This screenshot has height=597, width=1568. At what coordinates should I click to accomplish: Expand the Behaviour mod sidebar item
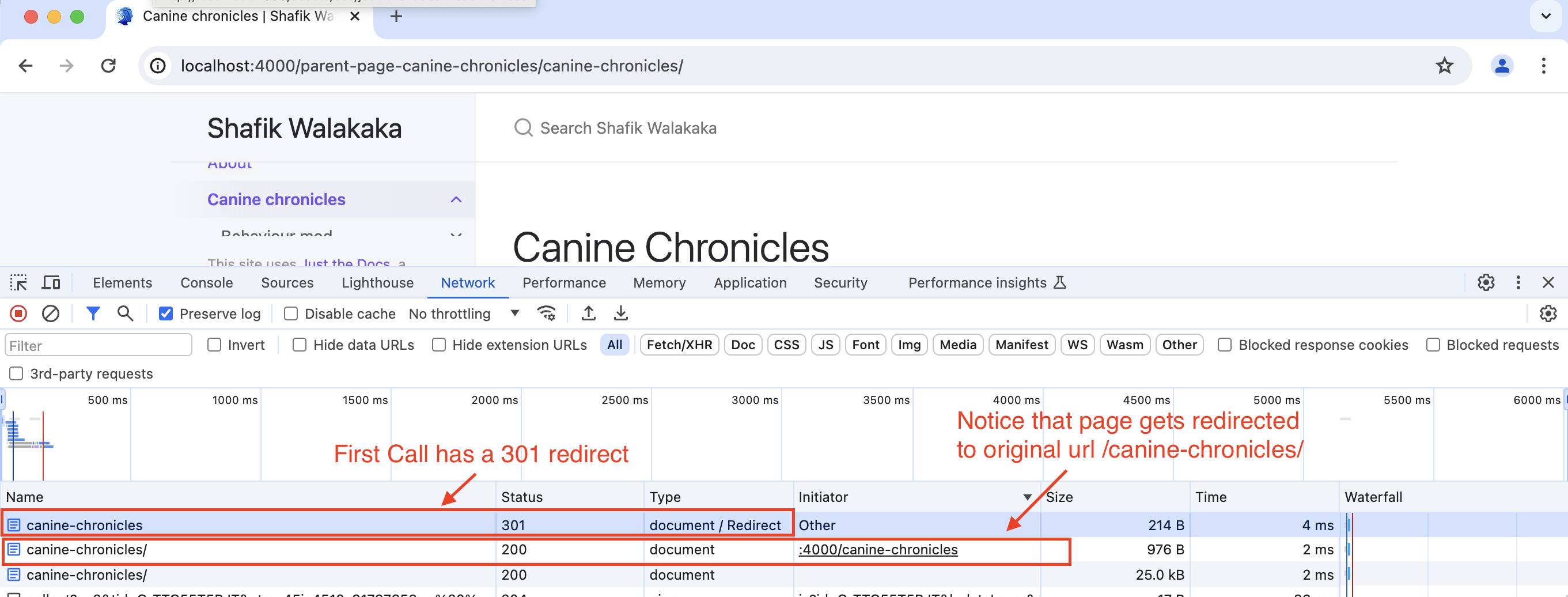pyautogui.click(x=456, y=235)
